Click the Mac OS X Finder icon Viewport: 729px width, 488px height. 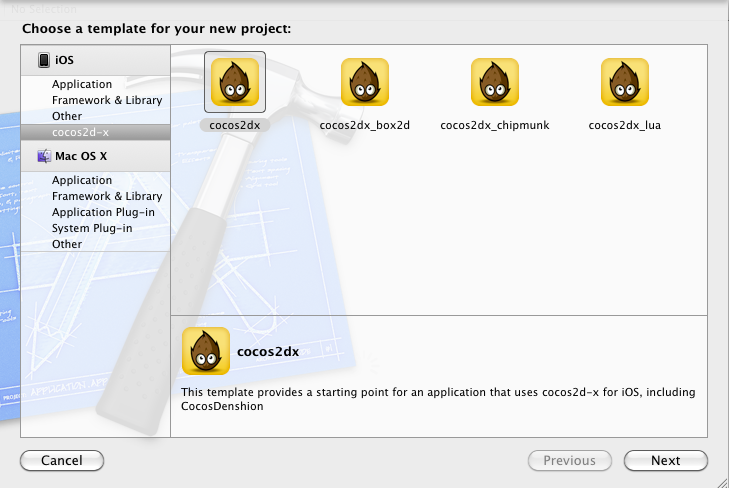[x=44, y=156]
